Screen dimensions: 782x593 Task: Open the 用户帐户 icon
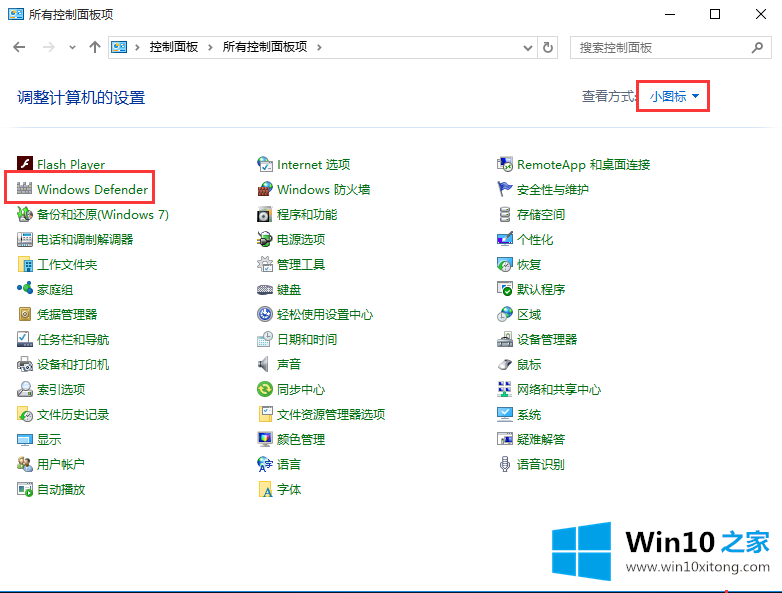click(24, 464)
